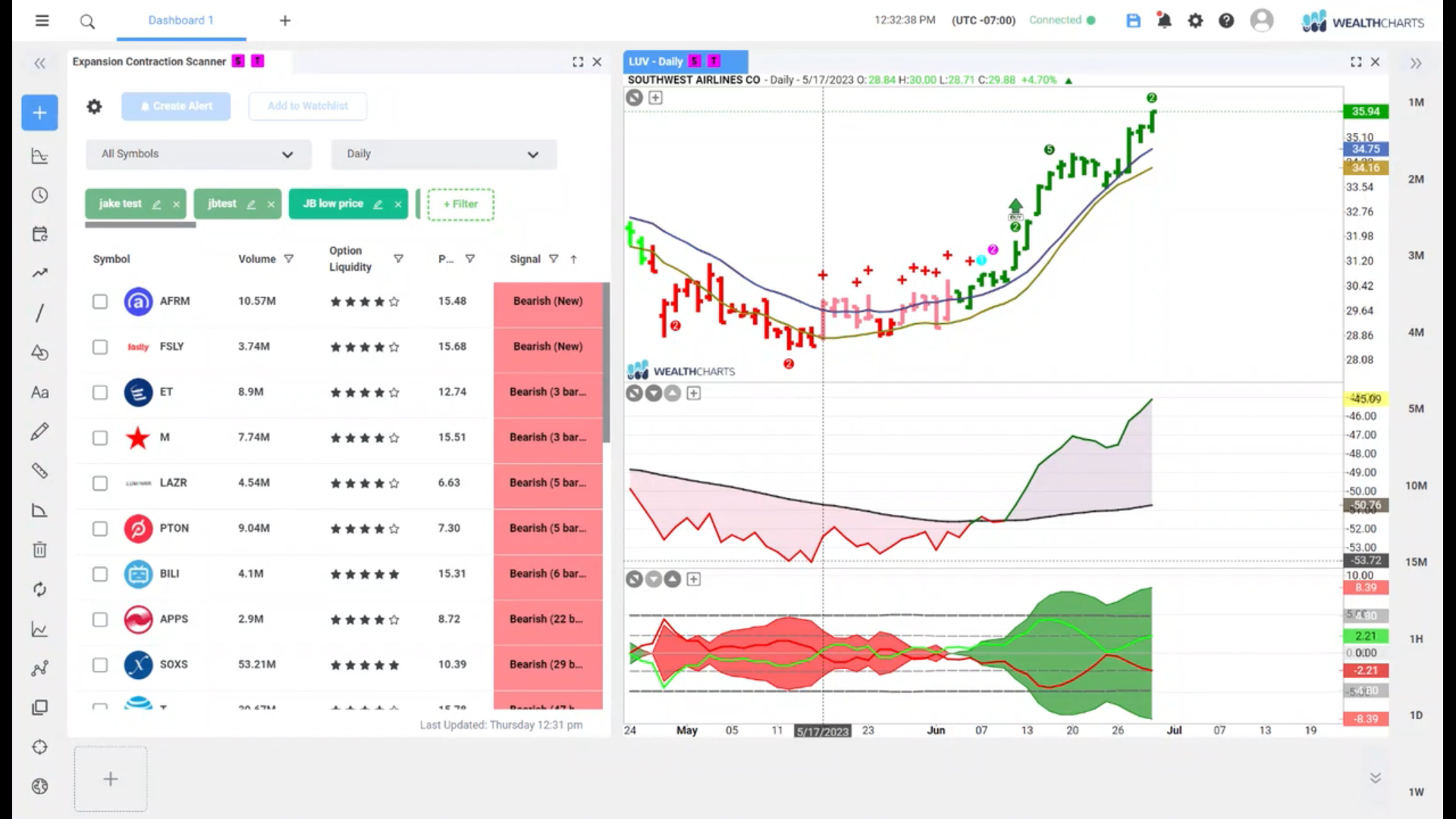Click Bearish (New) signal for AFRM
This screenshot has width=1456, height=819.
pyautogui.click(x=548, y=302)
